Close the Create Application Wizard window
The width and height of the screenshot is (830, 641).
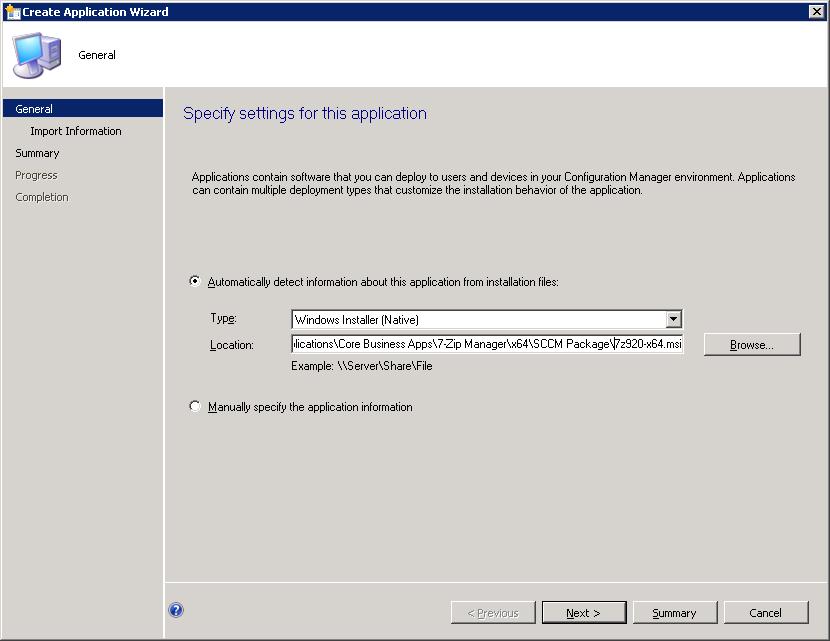(815, 12)
